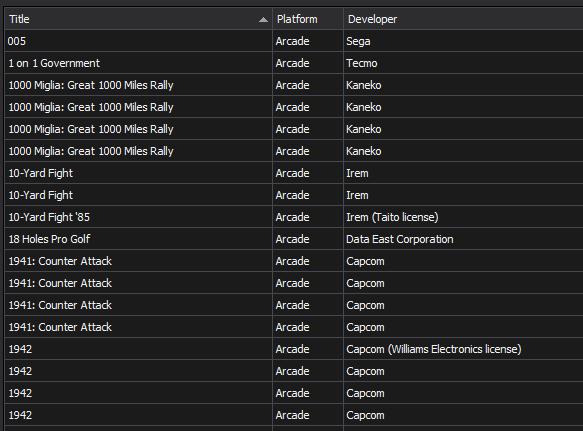
Task: Select the first 10-Yard Fight row
Action: [294, 173]
